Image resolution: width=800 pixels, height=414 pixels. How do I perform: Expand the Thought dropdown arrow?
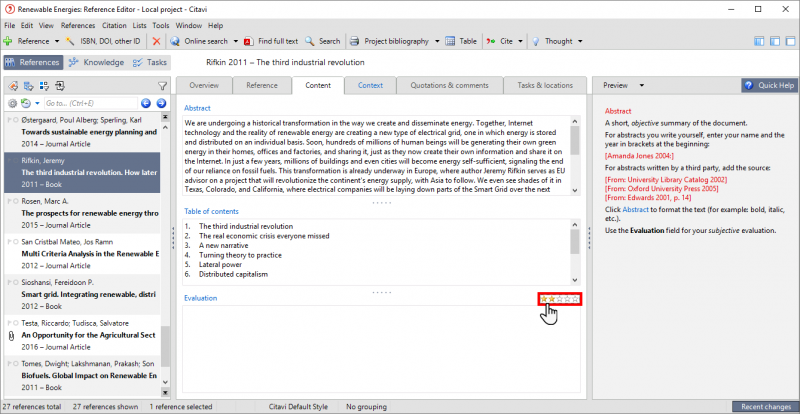tap(580, 41)
